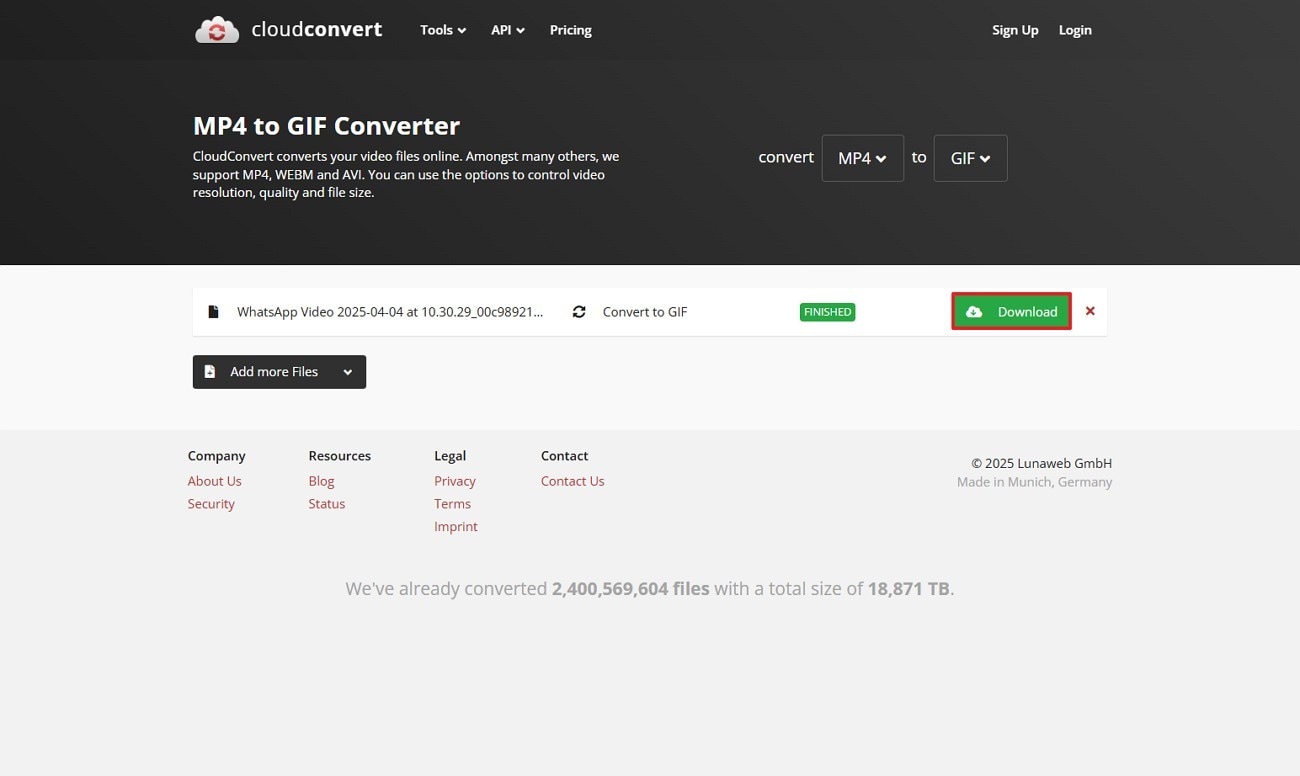
Task: Remove the file with the red X
Action: pyautogui.click(x=1090, y=311)
